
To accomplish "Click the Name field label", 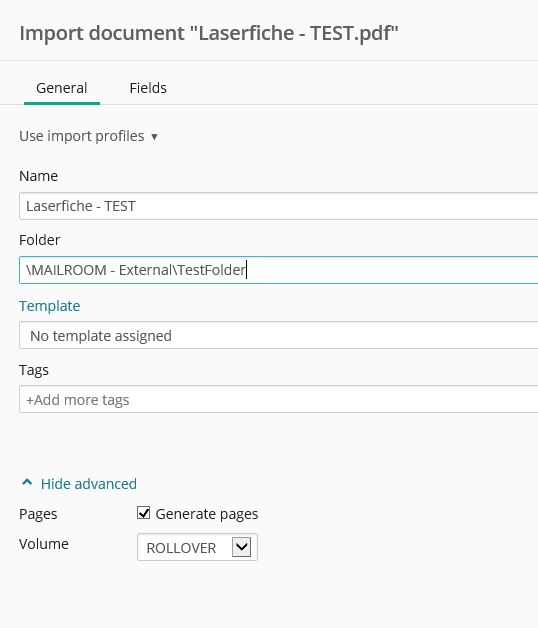I will click(38, 176).
